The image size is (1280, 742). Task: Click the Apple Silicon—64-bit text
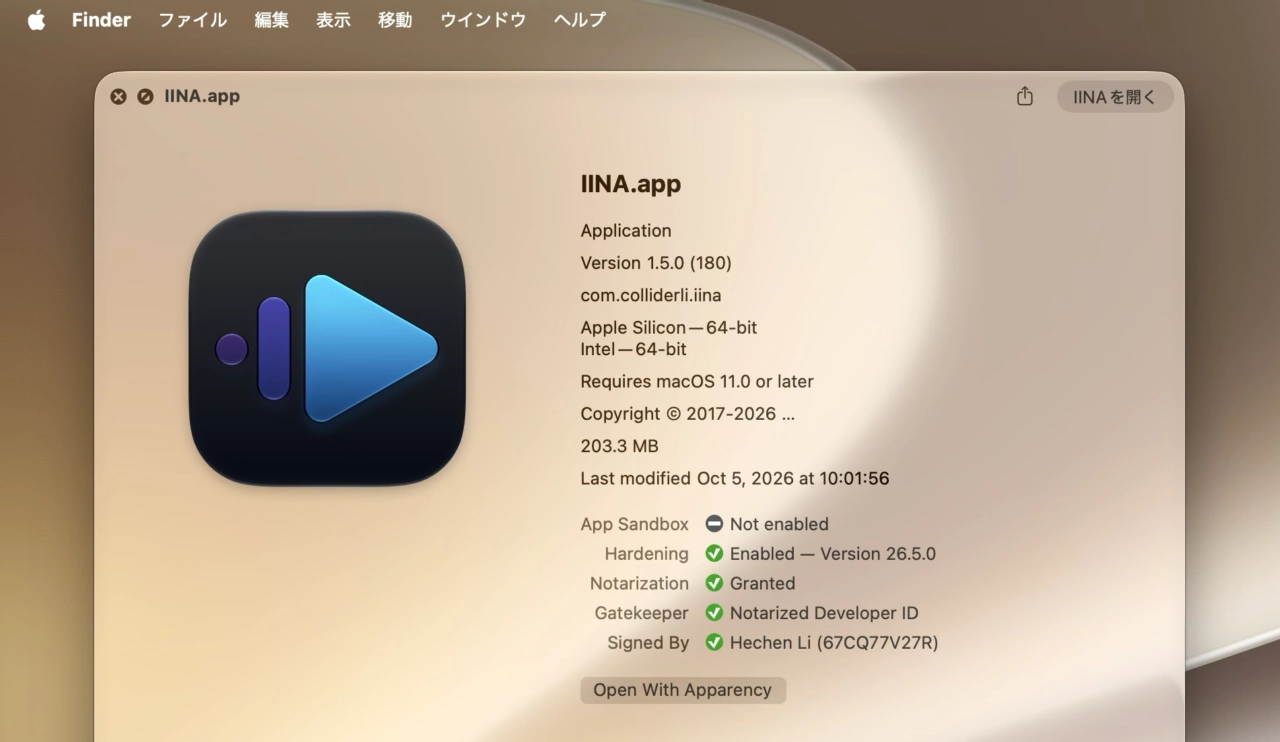click(x=669, y=327)
